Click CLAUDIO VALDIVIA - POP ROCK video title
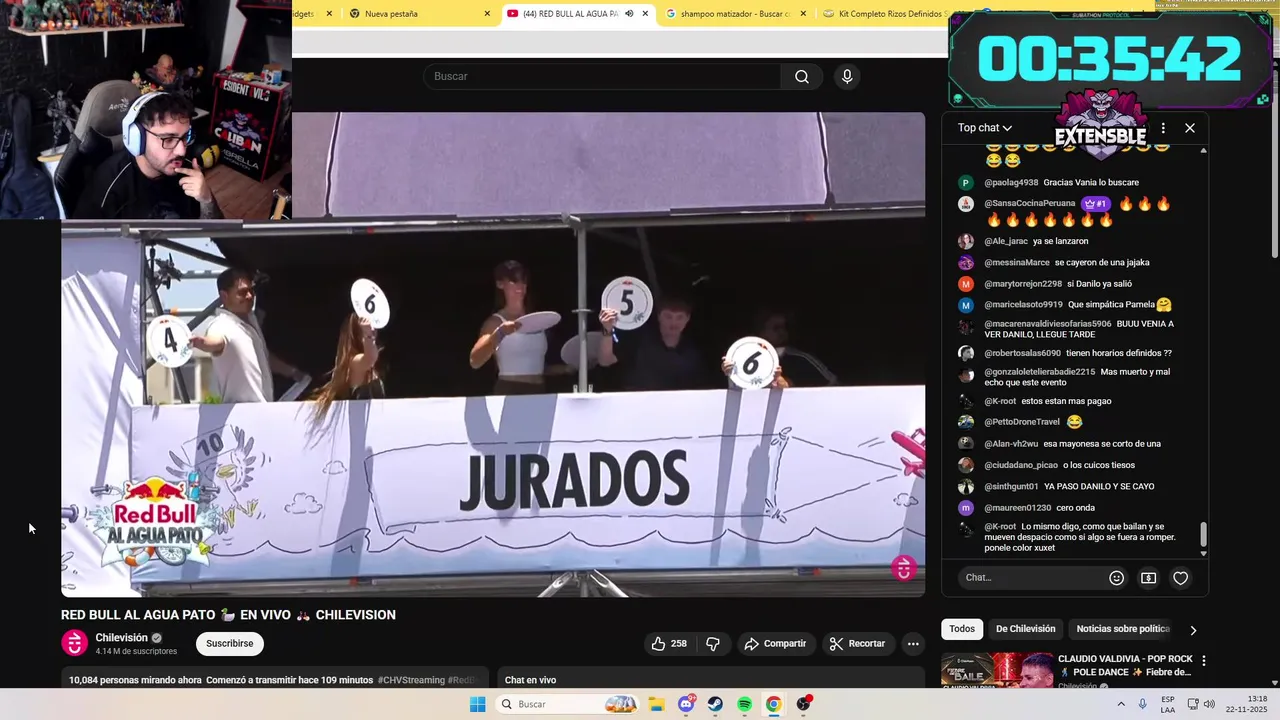Screen dimensions: 1280x720 (1125, 665)
